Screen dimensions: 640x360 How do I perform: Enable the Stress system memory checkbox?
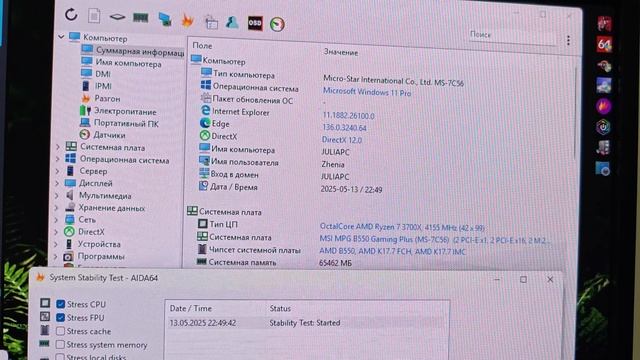(60, 344)
